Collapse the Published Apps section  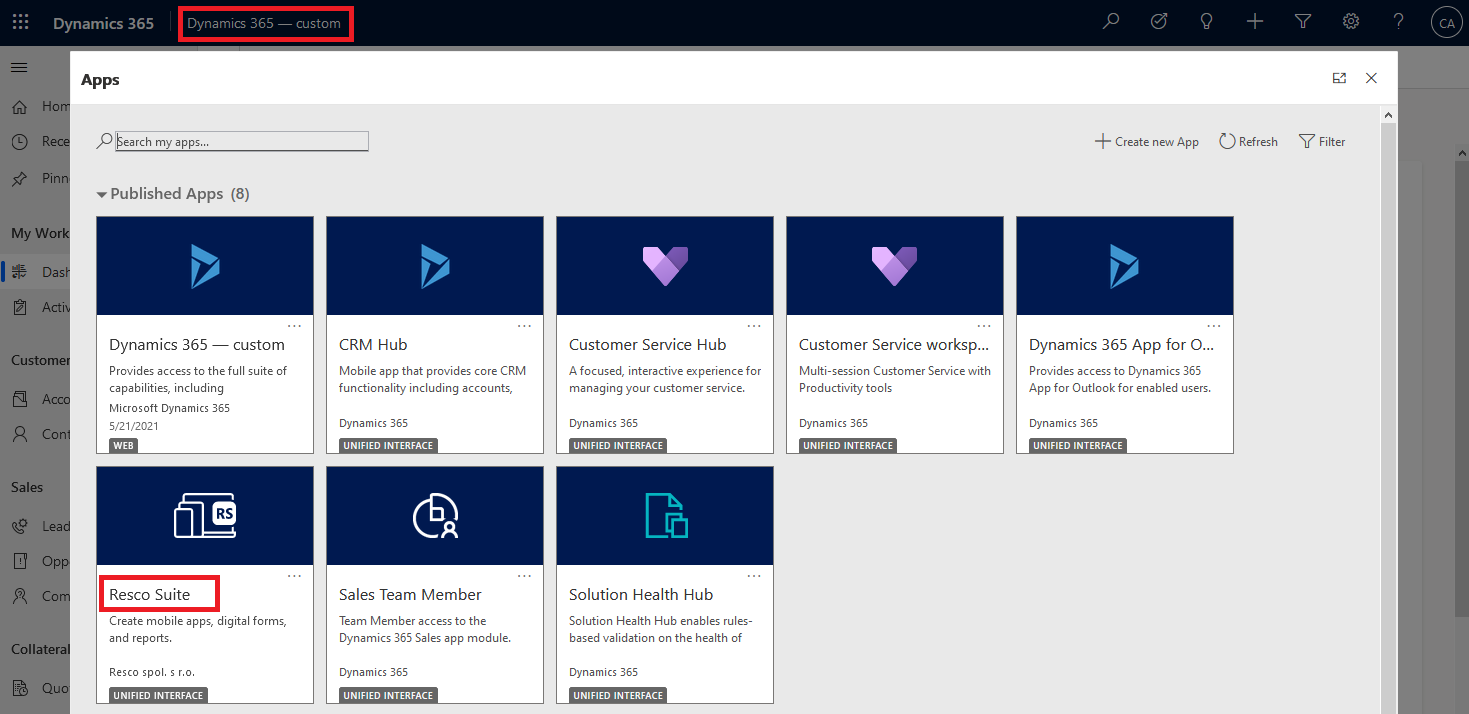102,194
